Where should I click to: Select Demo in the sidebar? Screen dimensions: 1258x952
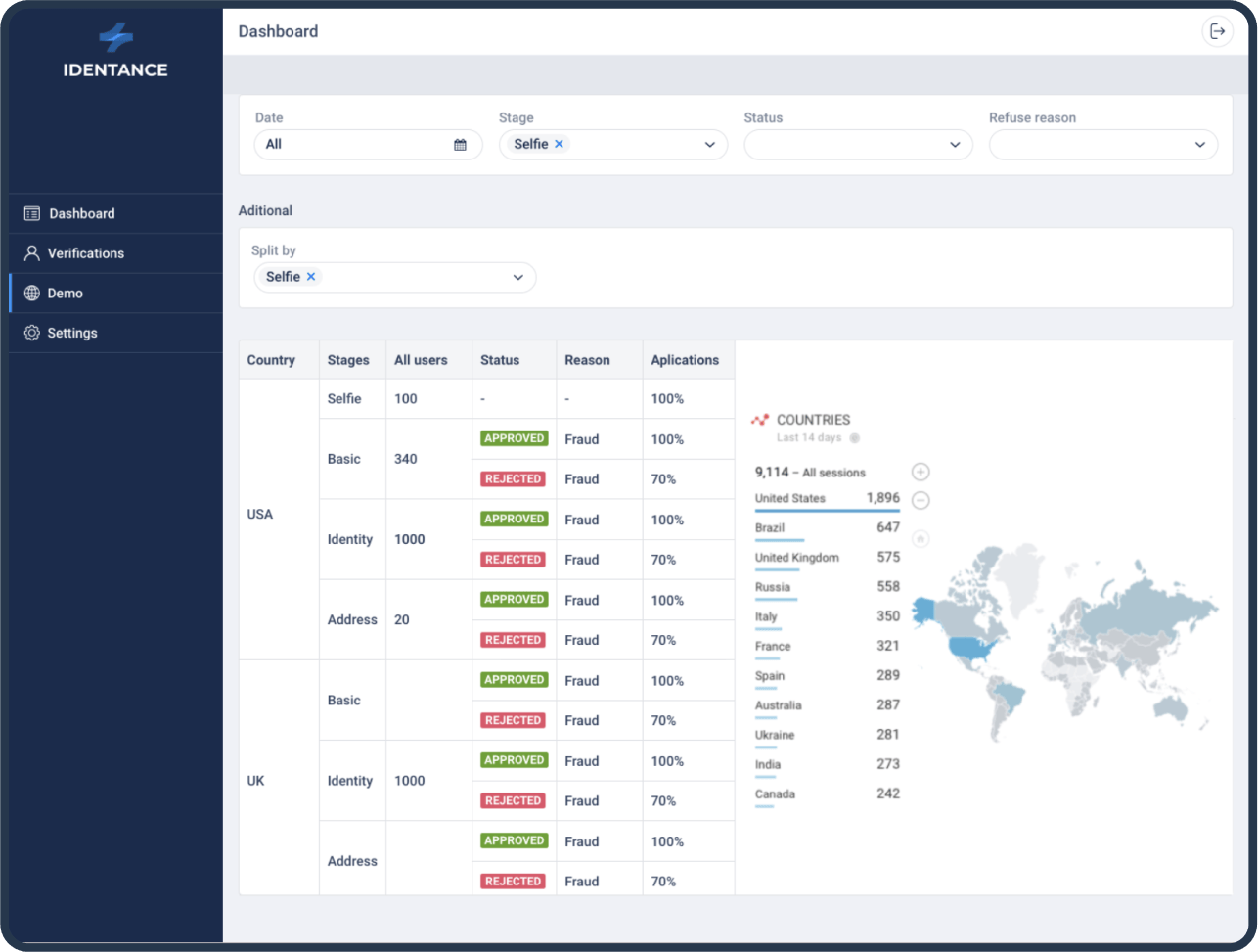pos(115,294)
